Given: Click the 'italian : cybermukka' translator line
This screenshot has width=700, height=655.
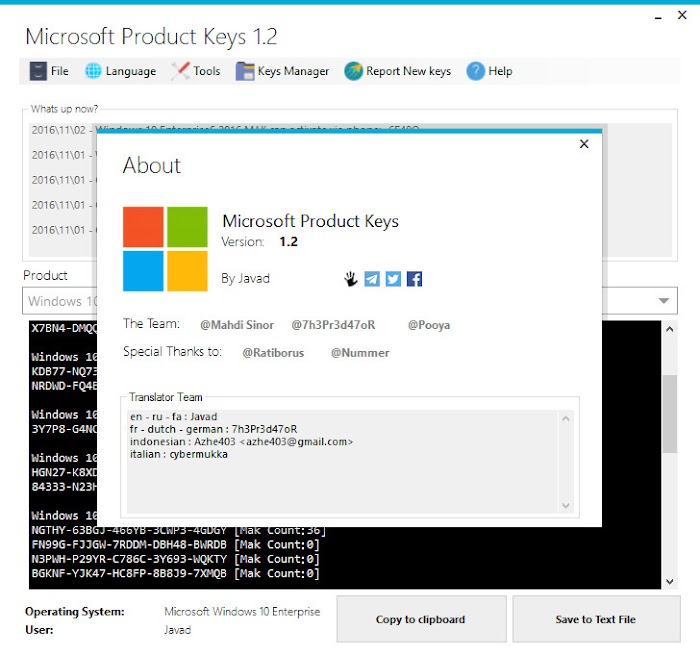Looking at the screenshot, I should click(179, 454).
